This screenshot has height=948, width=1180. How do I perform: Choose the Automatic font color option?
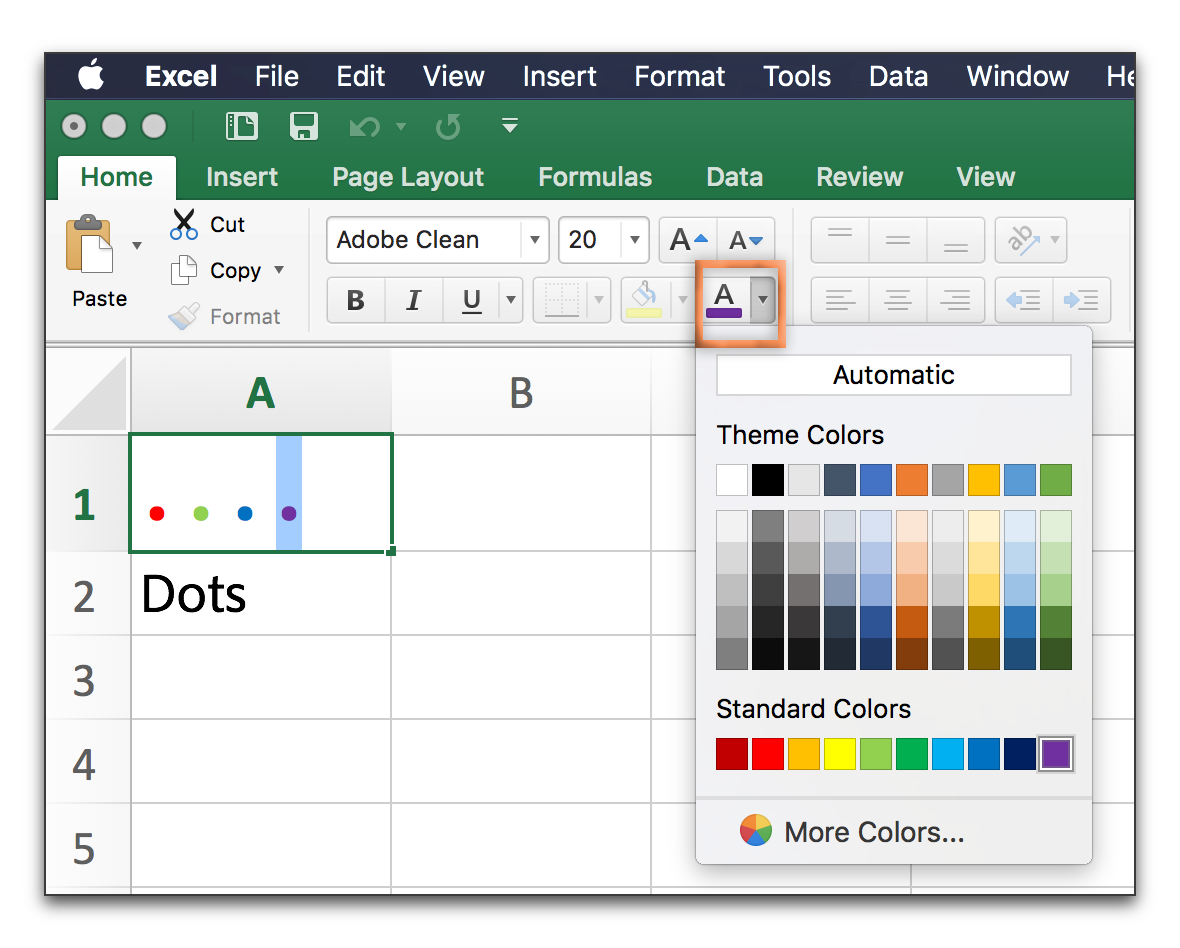click(x=892, y=374)
